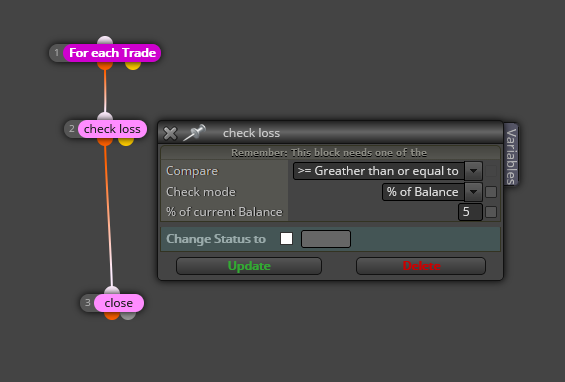Click the red Delete button

tap(421, 266)
